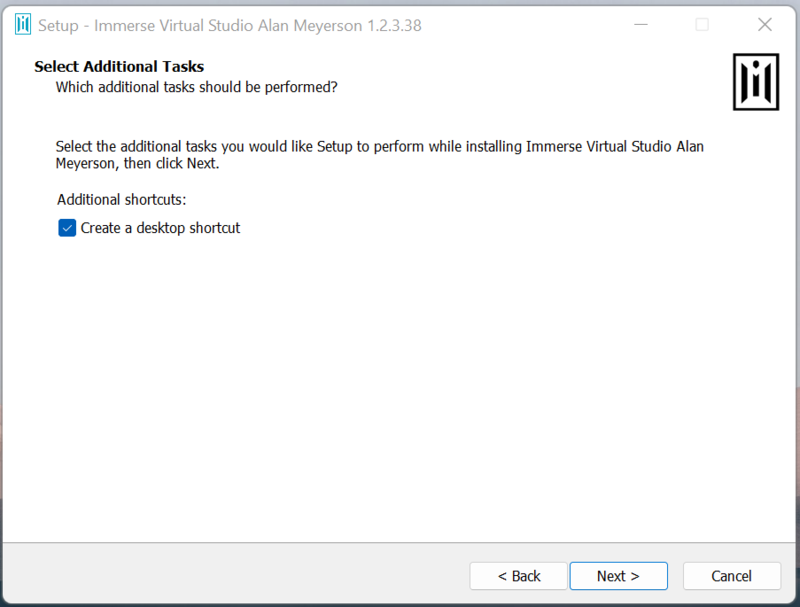Click the "Additional shortcuts:" group label
Image resolution: width=800 pixels, height=607 pixels.
122,200
